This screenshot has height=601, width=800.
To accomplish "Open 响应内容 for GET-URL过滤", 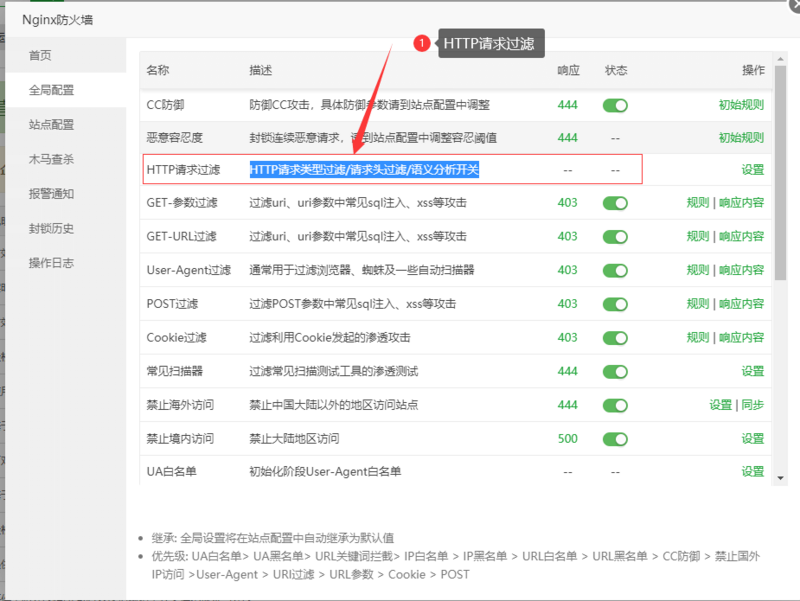I will (x=741, y=236).
